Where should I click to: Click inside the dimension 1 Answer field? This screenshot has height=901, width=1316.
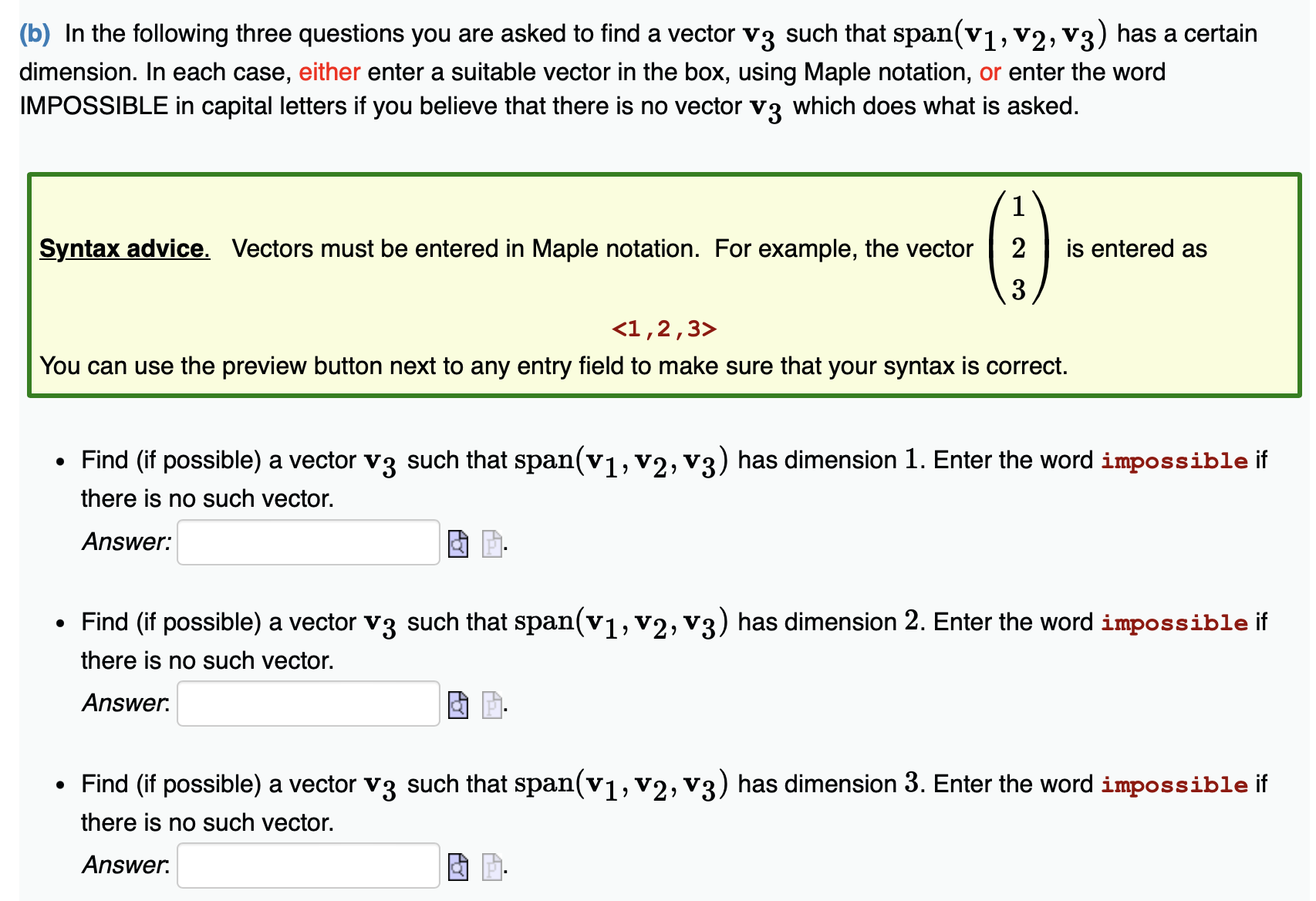click(x=307, y=543)
